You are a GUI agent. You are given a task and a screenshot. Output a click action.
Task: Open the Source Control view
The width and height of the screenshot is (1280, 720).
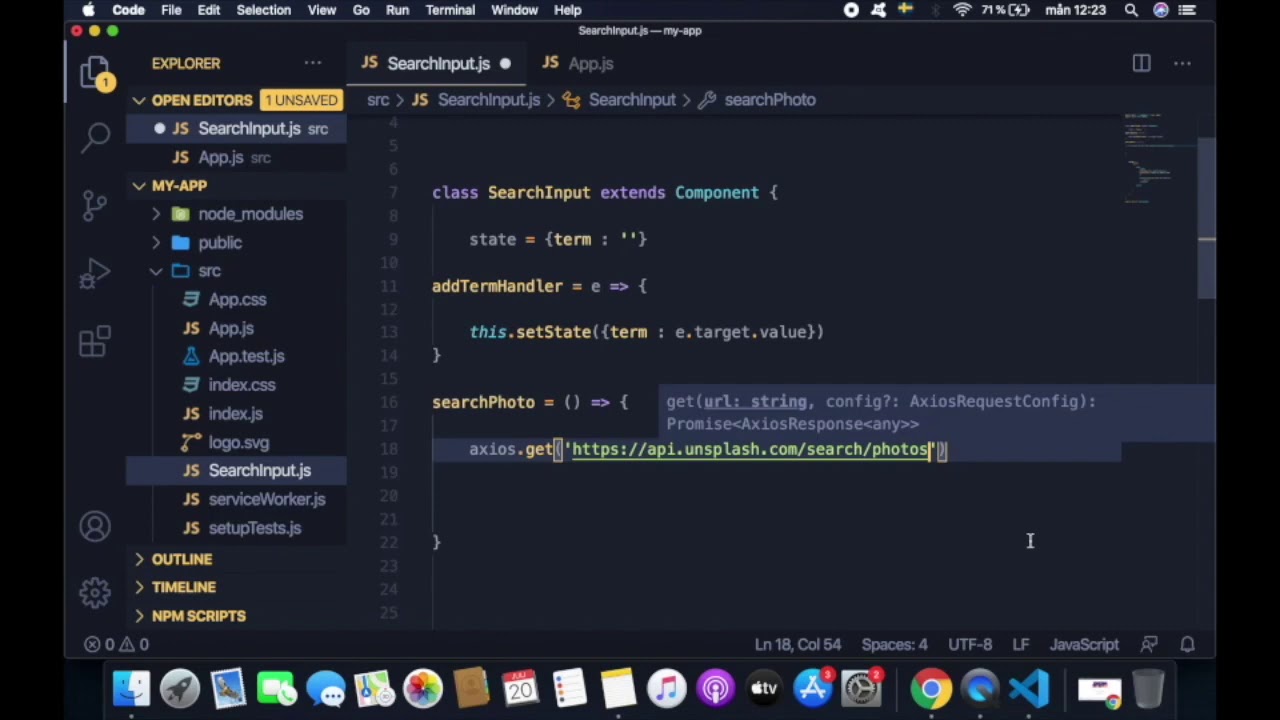[95, 205]
